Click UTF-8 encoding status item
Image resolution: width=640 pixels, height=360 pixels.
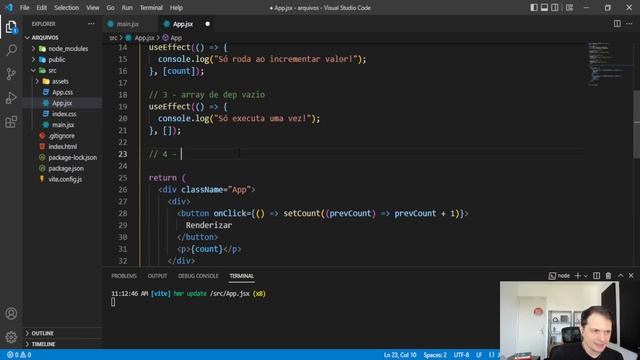pos(461,355)
